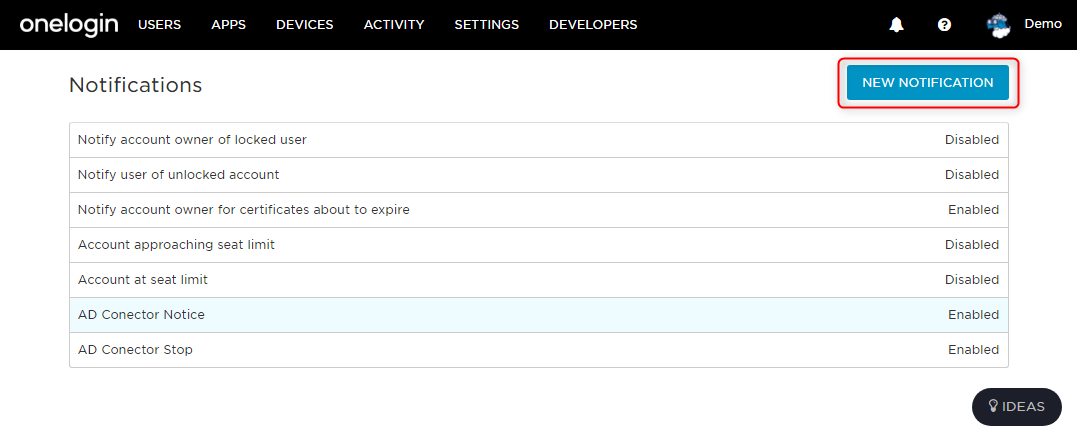Select Notify account owner of locked user
Screen dimensions: 1077x441
(x=538, y=140)
